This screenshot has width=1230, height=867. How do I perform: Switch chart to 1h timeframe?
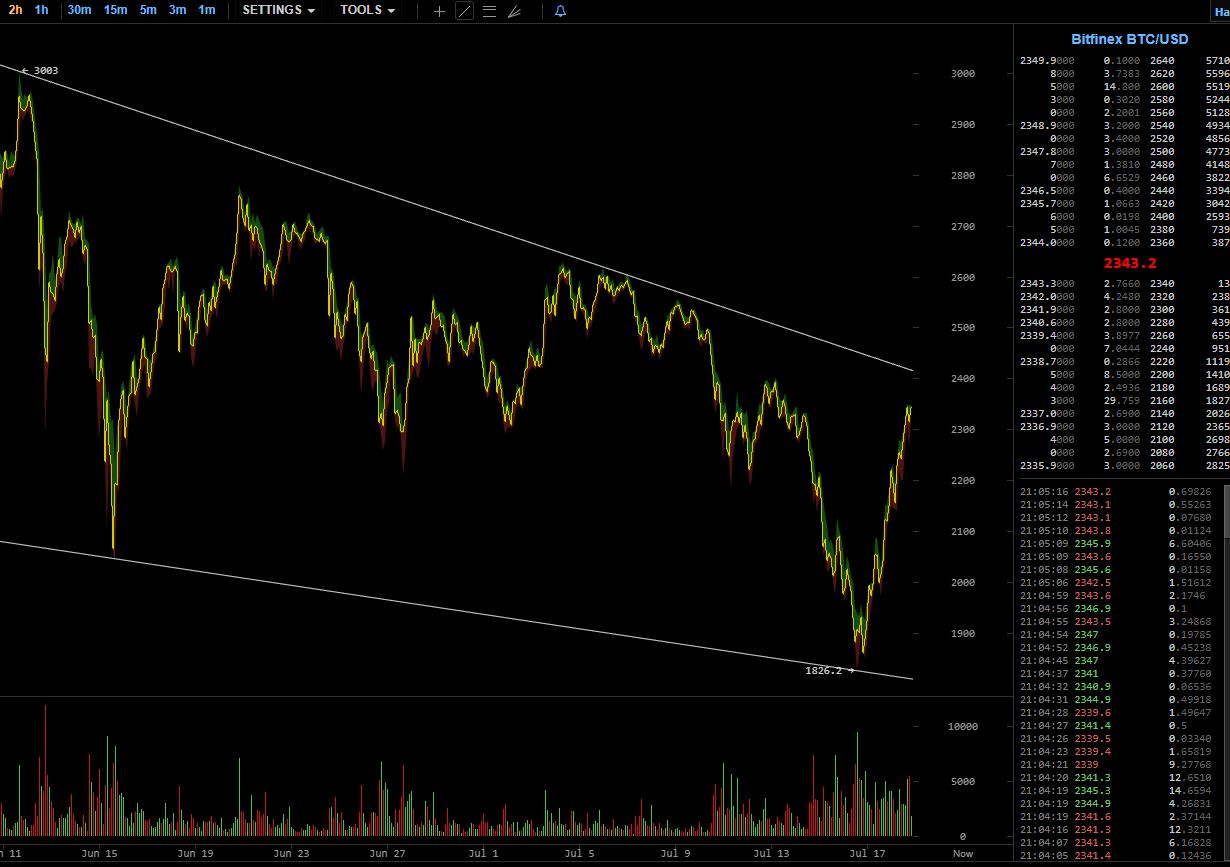[41, 10]
